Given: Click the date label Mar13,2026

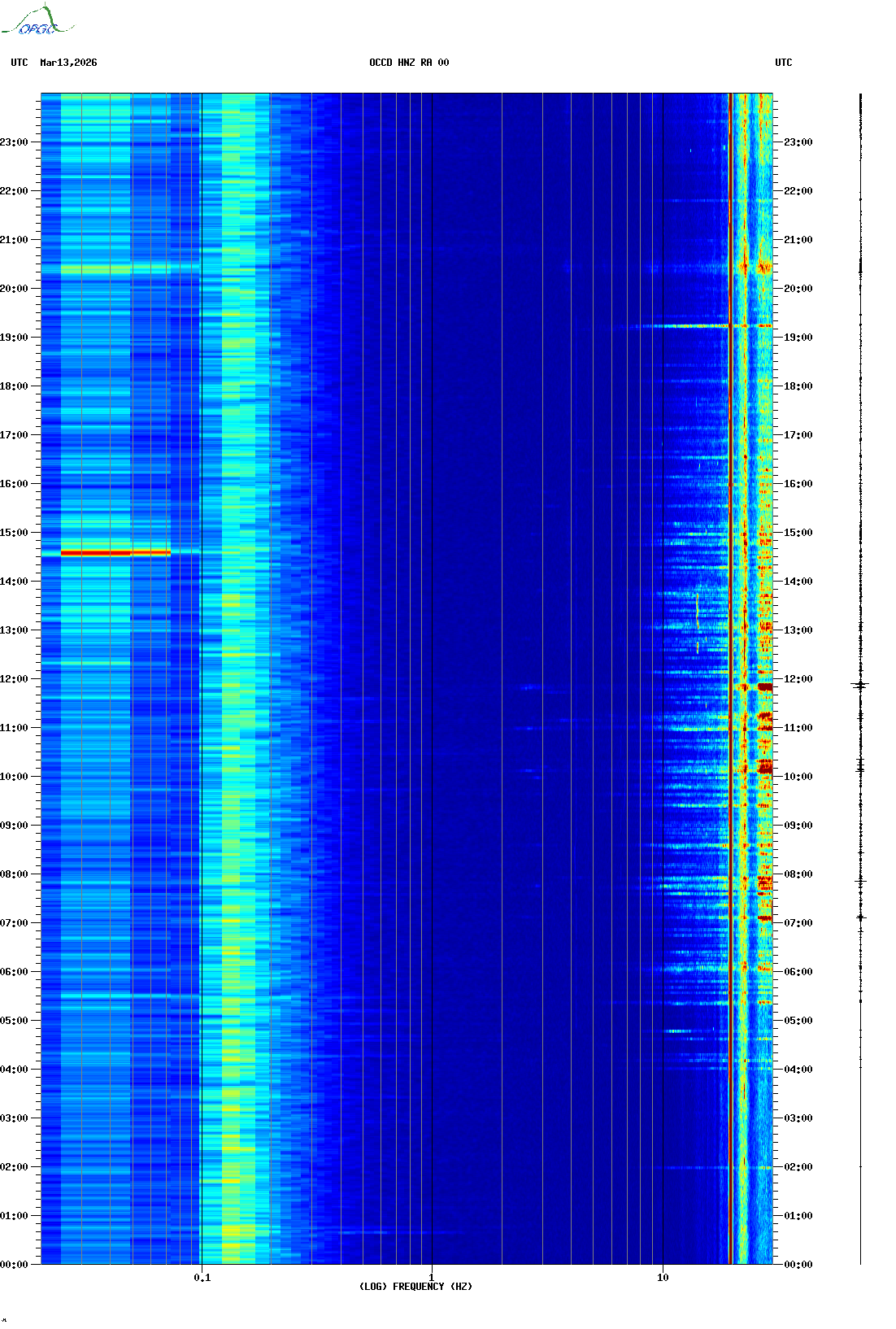Looking at the screenshot, I should pyautogui.click(x=68, y=63).
